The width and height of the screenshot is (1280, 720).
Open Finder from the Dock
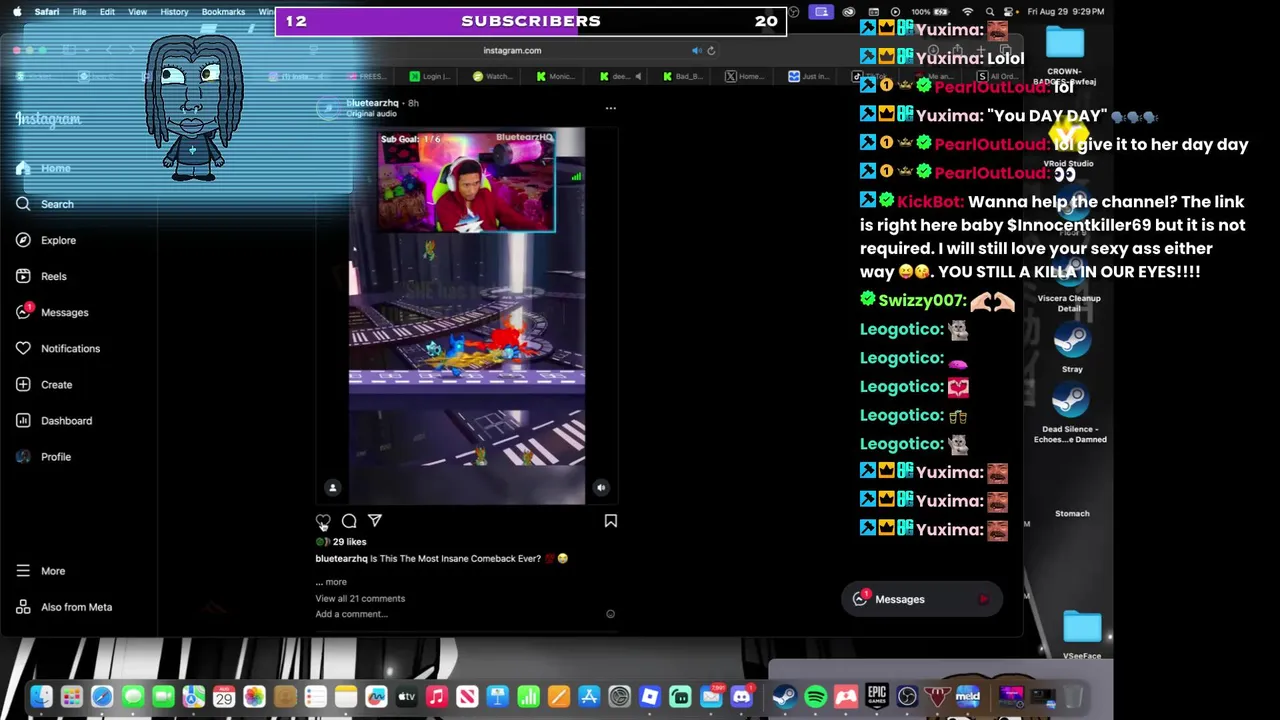coord(41,697)
